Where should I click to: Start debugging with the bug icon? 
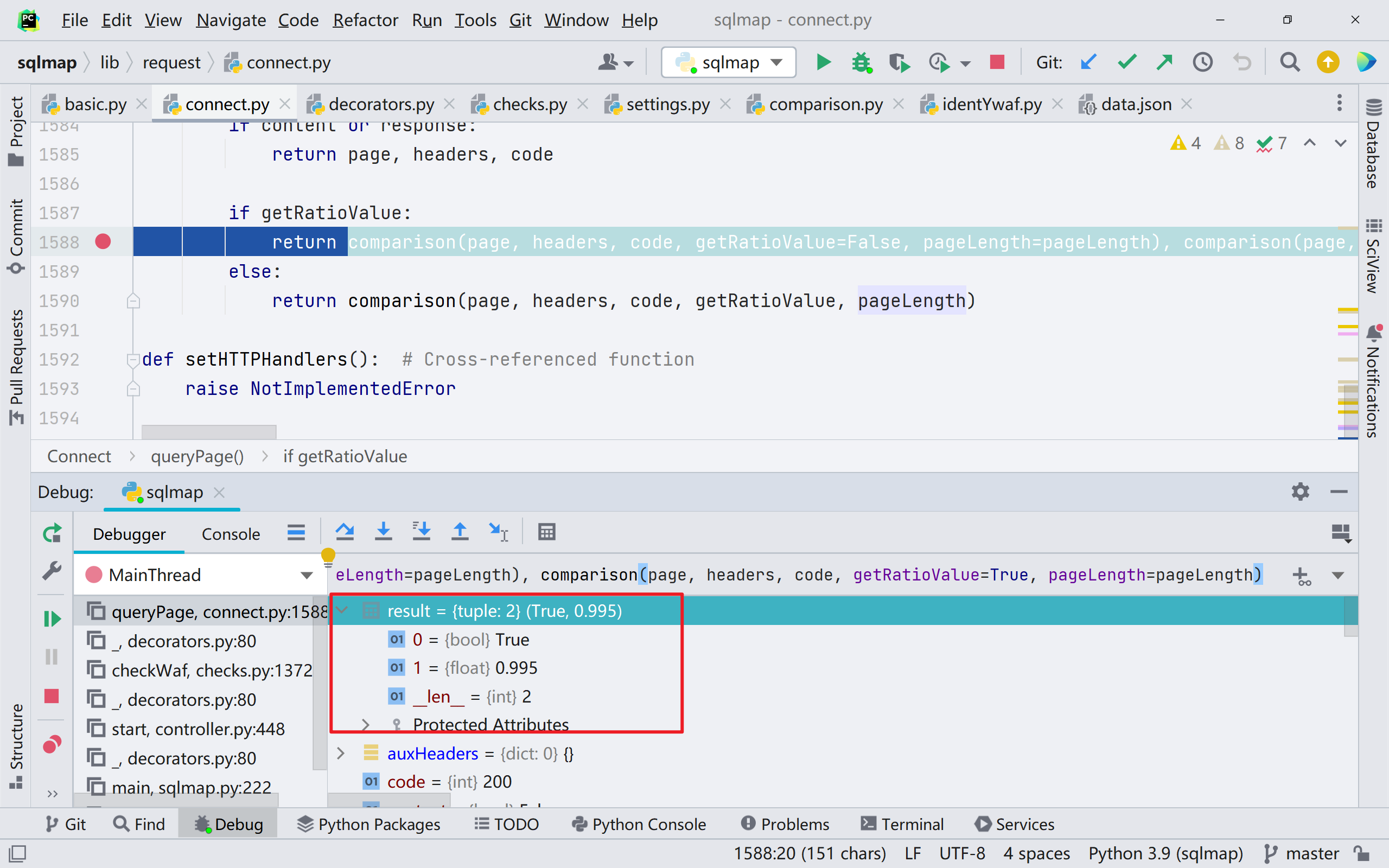(861, 62)
